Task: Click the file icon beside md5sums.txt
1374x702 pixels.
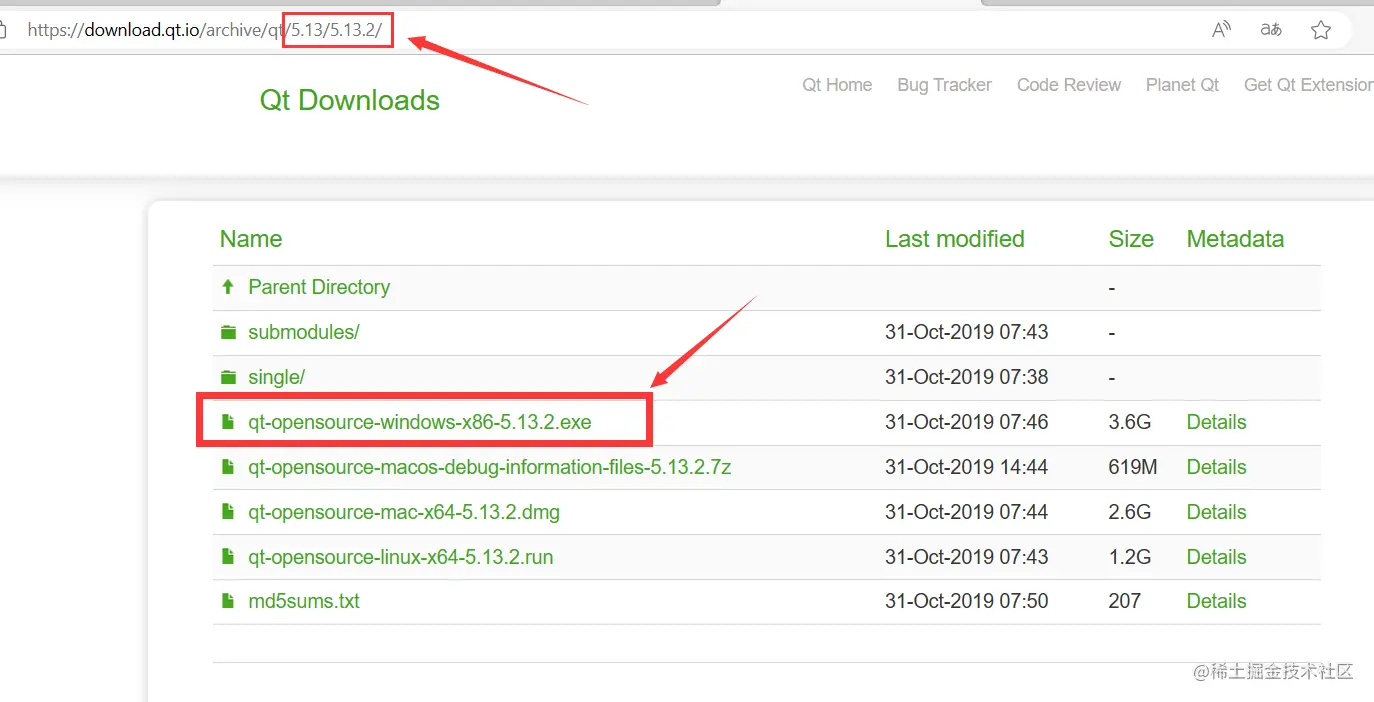Action: point(228,601)
